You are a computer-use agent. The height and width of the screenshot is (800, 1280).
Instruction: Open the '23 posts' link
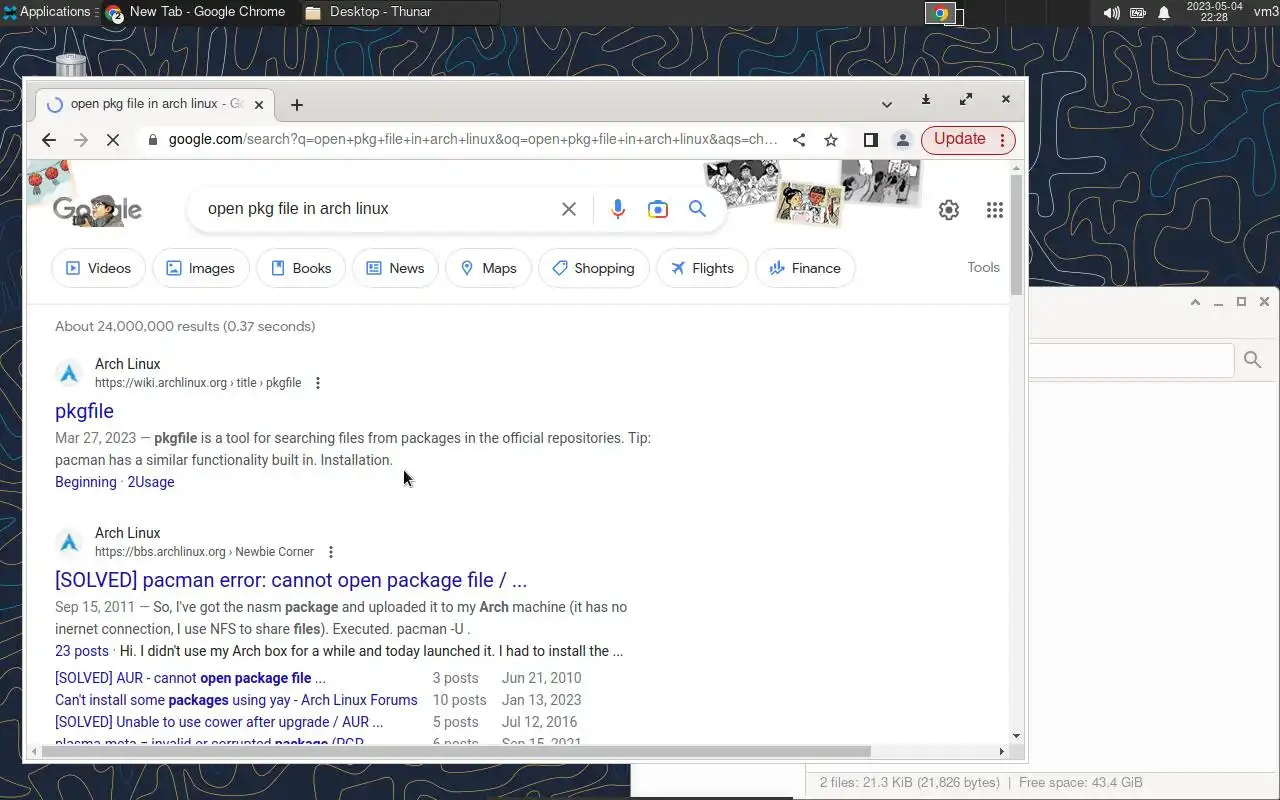pyautogui.click(x=82, y=651)
